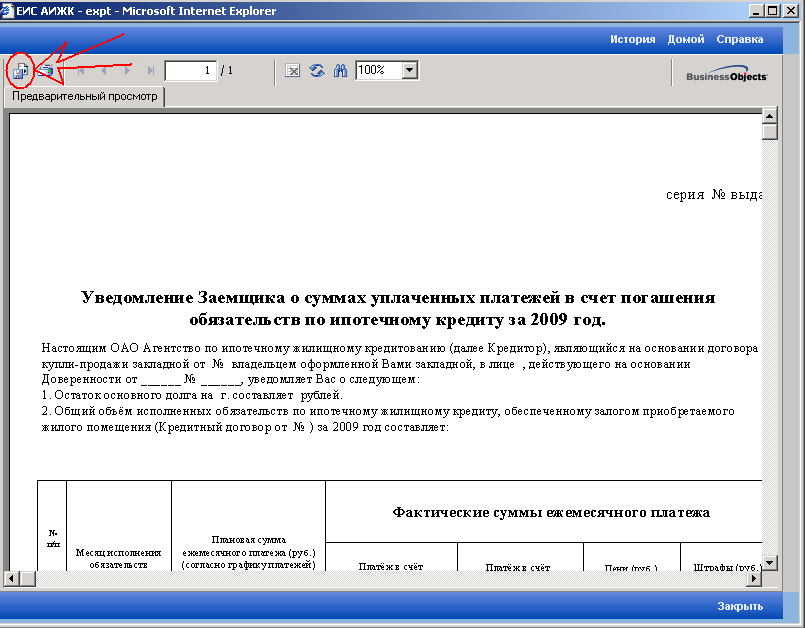Click line '1. Остаток основного долга'
This screenshot has height=628, width=805.
(192, 395)
